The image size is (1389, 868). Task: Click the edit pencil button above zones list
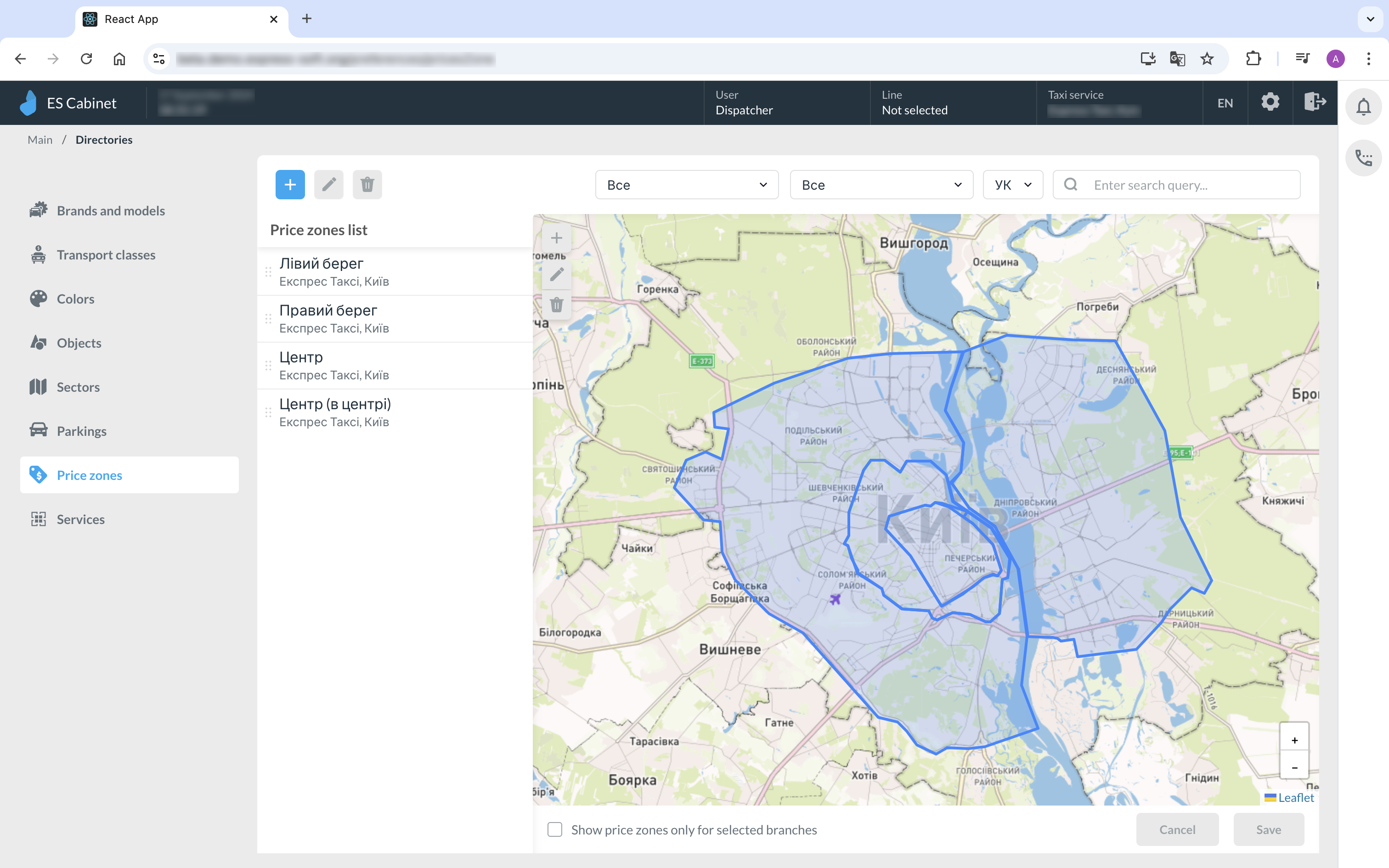tap(329, 185)
